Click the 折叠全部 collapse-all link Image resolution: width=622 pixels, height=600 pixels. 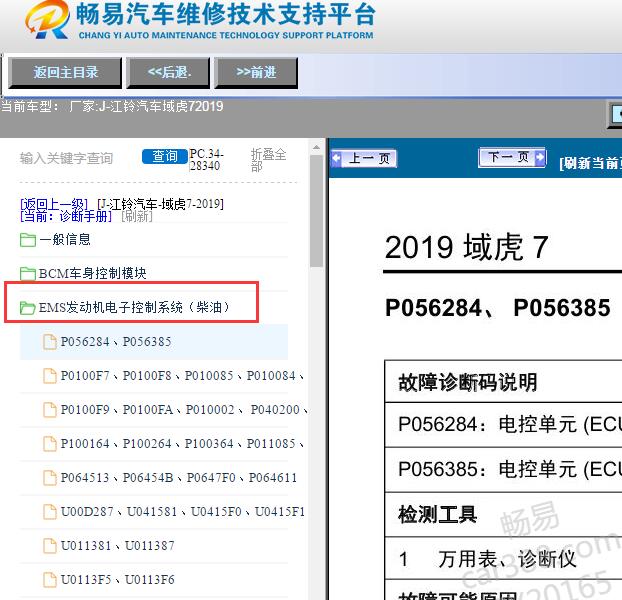click(x=268, y=160)
